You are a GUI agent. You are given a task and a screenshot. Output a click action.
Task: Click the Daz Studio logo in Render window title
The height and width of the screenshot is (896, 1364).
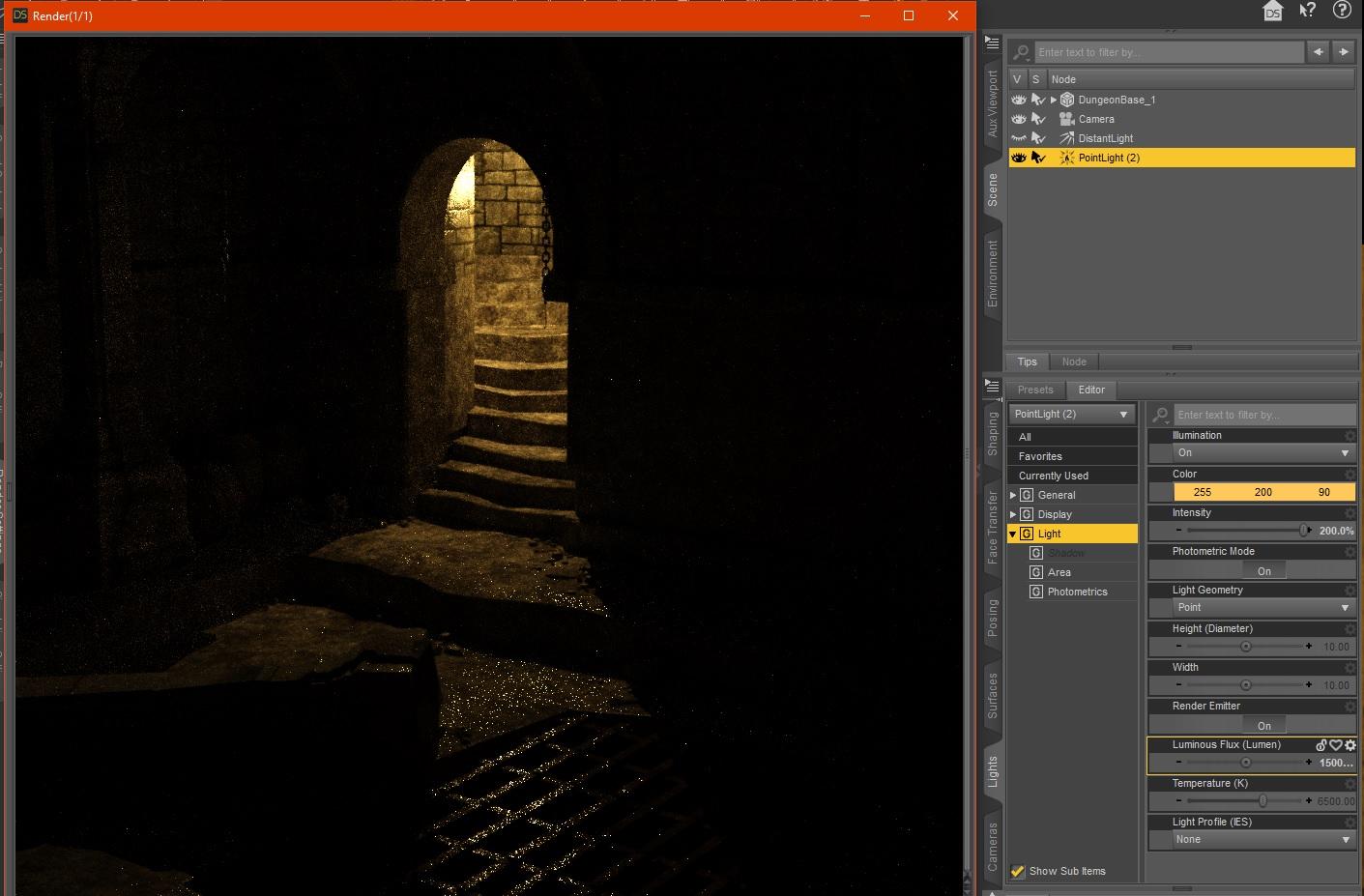tap(19, 15)
